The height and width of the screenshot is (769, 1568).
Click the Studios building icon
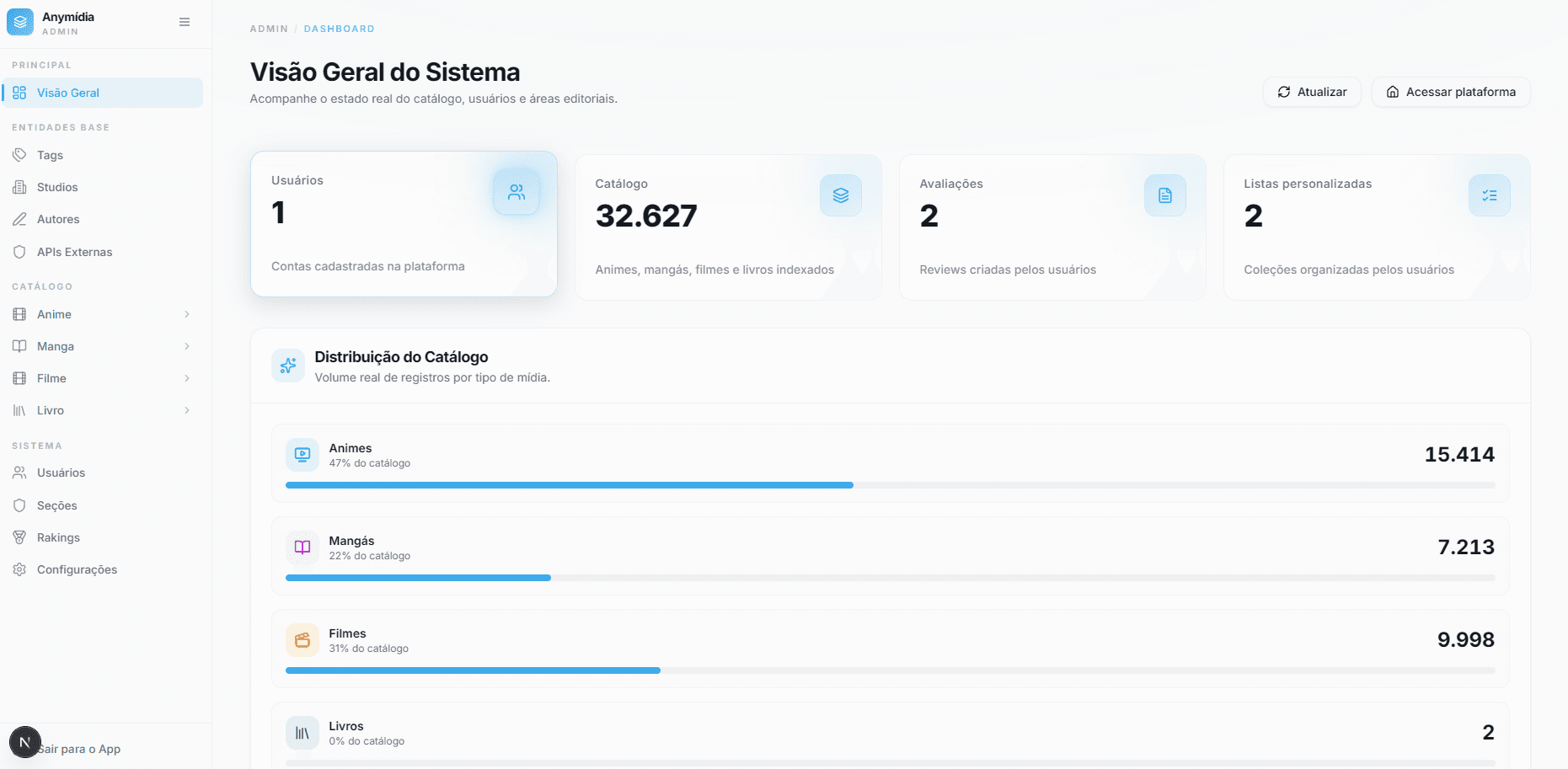click(x=19, y=187)
